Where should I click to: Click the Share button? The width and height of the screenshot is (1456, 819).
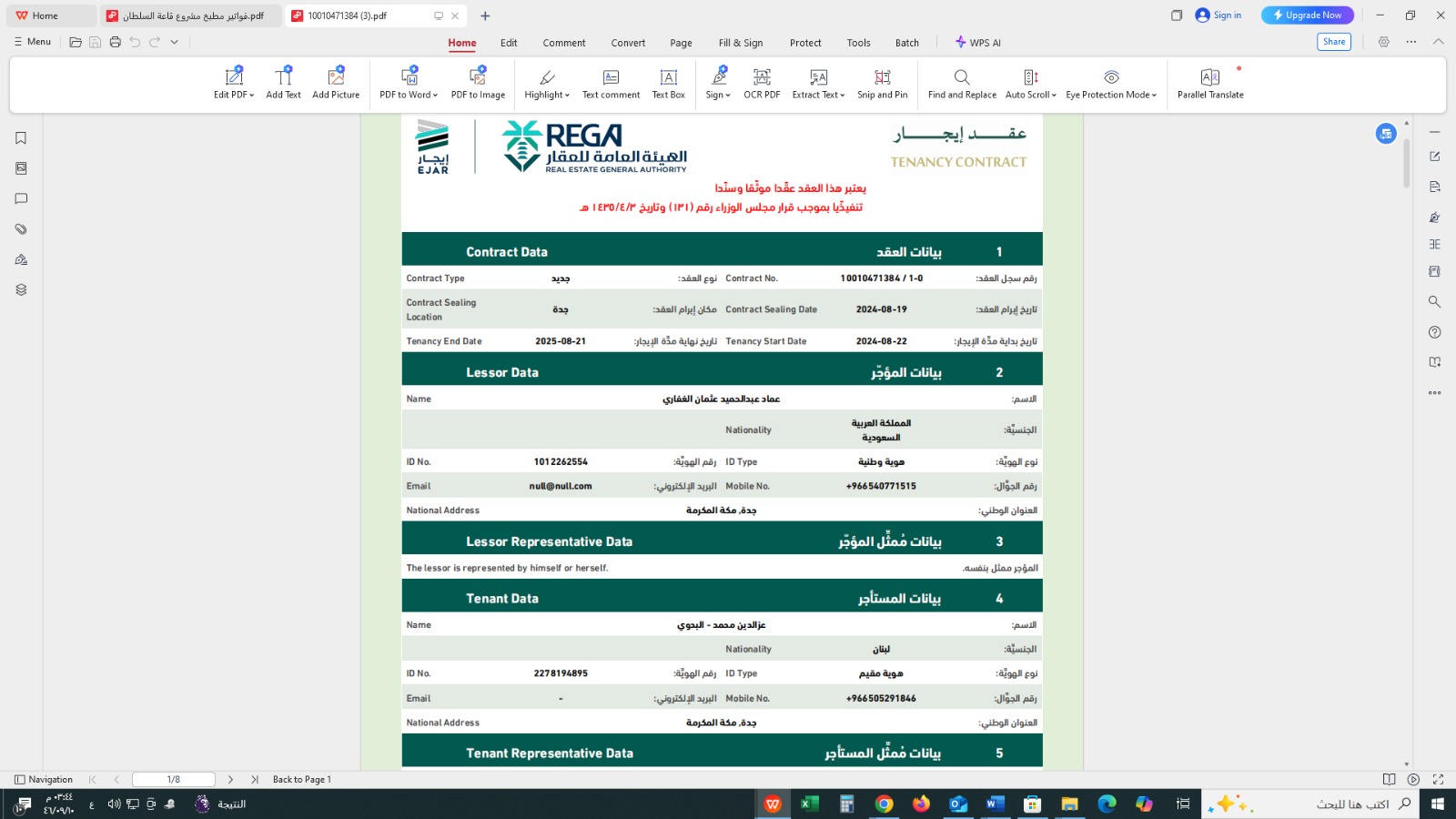pyautogui.click(x=1333, y=42)
